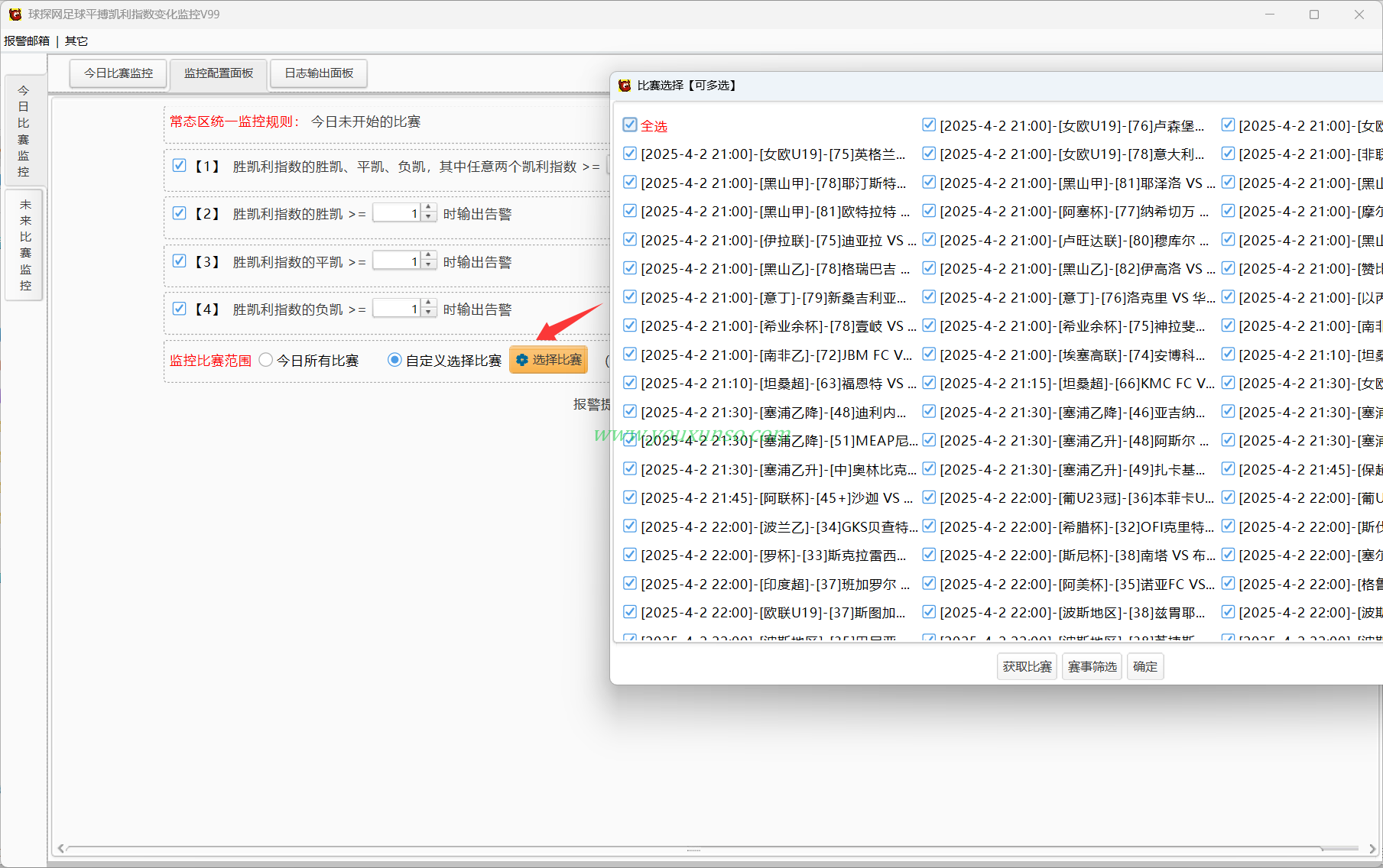This screenshot has height=868, width=1383.
Task: Click the left arrow of horizontal scrollbar
Action: pyautogui.click(x=61, y=849)
